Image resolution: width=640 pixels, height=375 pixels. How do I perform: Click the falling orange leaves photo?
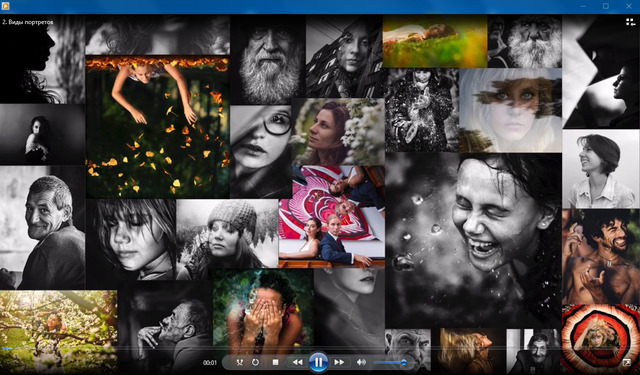157,127
